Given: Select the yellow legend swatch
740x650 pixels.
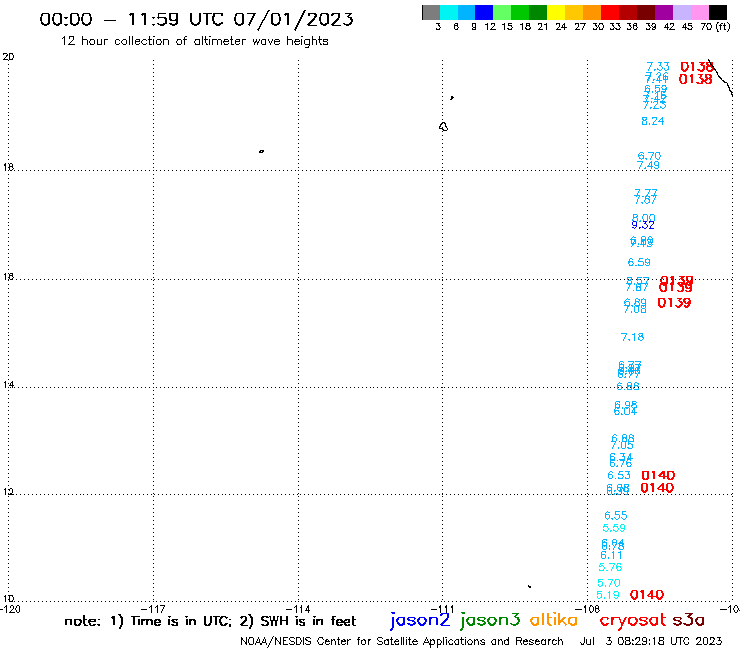Looking at the screenshot, I should pos(556,12).
